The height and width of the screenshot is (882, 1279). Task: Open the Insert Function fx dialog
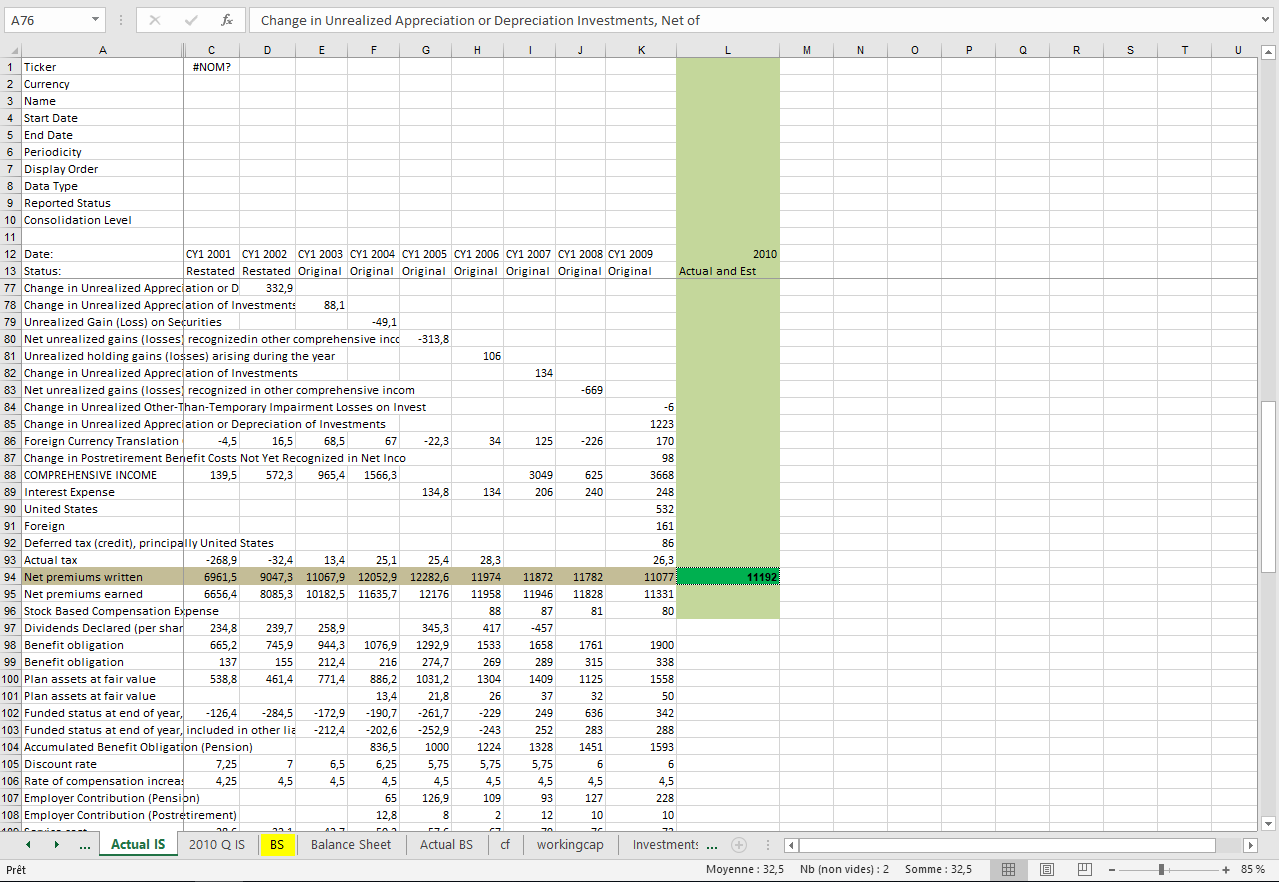click(227, 20)
